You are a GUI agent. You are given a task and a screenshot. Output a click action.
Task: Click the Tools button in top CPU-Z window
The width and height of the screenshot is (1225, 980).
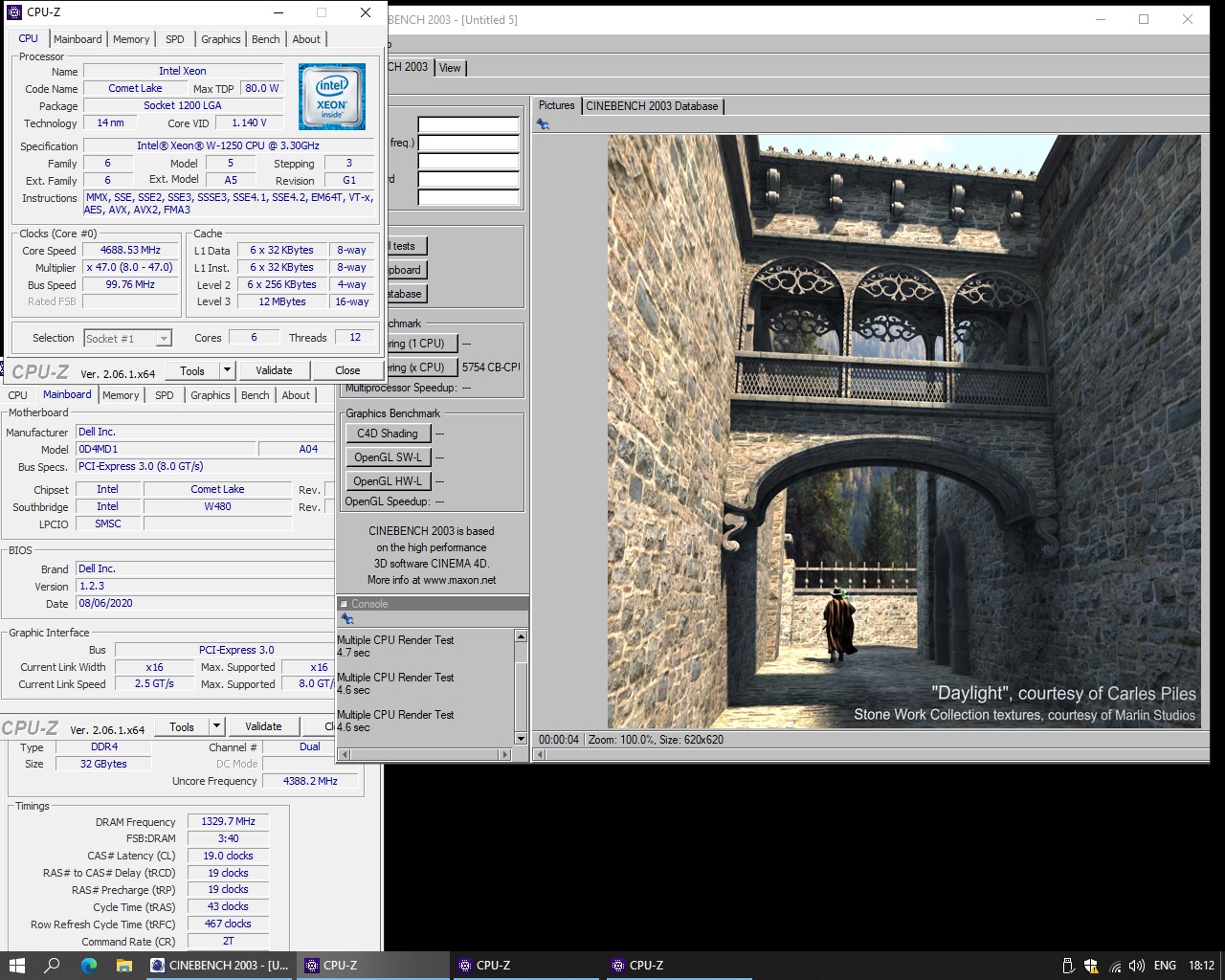[192, 370]
